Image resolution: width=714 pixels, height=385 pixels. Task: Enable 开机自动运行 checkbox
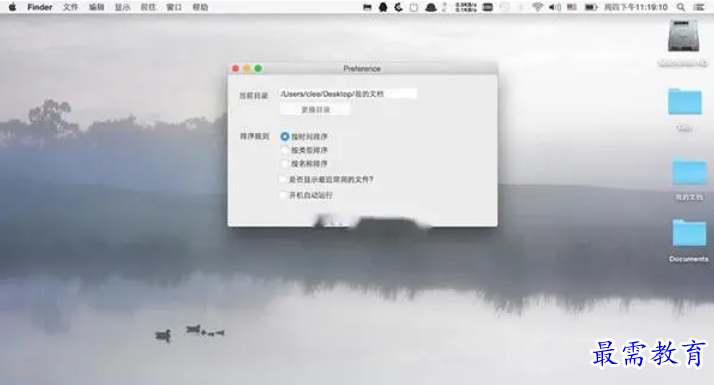[x=283, y=195]
